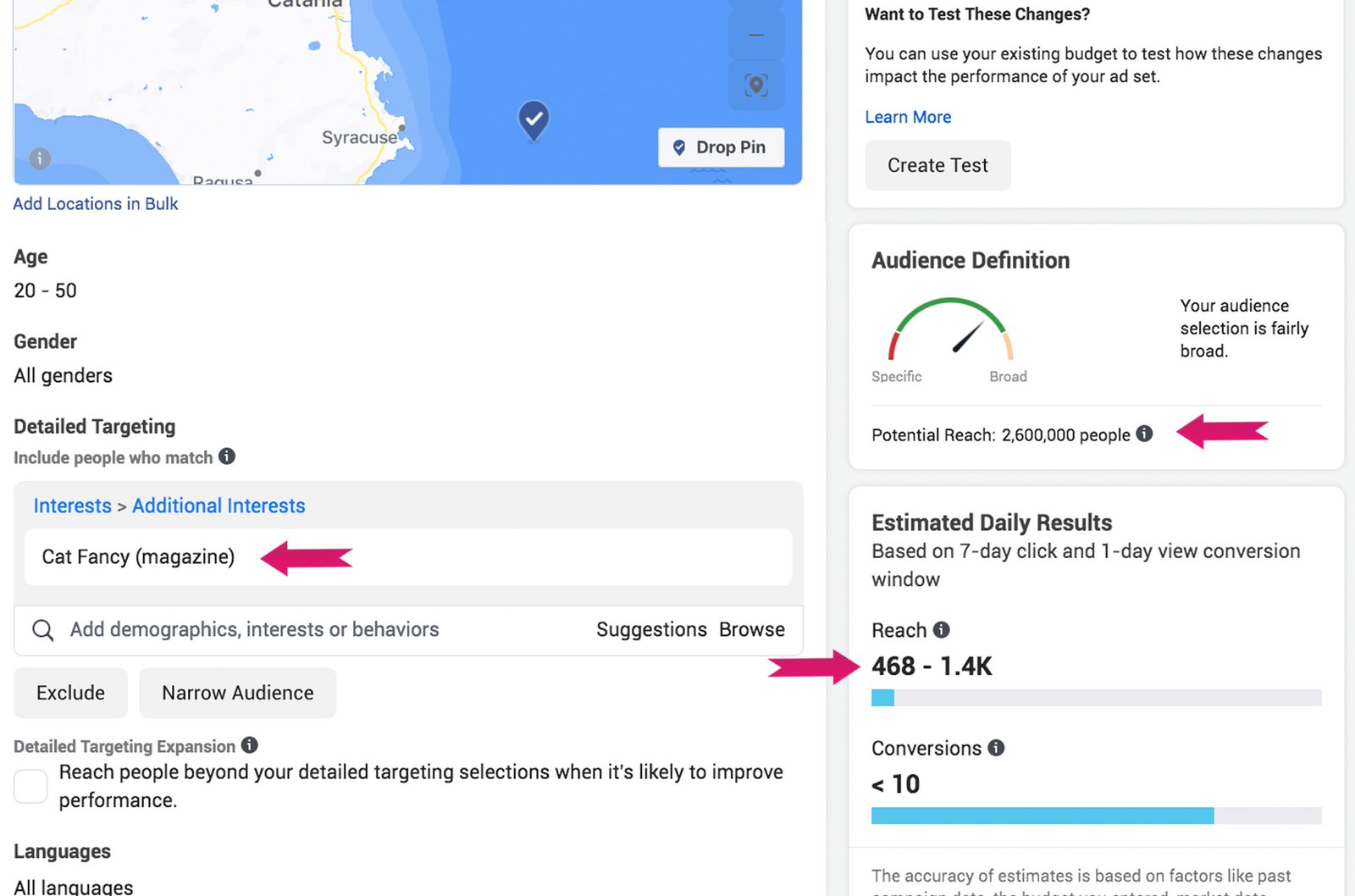Click the map zoom out icon
1355x896 pixels.
click(755, 34)
